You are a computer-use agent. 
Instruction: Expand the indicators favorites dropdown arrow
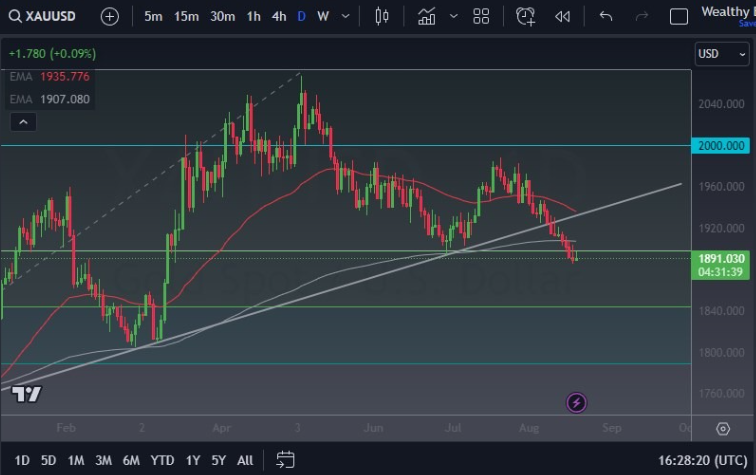tap(453, 16)
